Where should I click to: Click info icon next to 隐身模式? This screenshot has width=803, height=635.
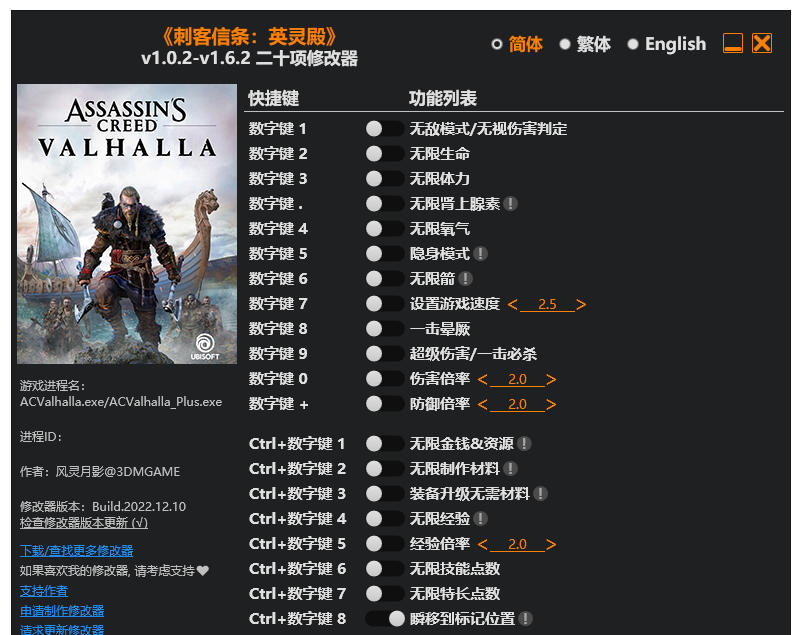pyautogui.click(x=480, y=253)
